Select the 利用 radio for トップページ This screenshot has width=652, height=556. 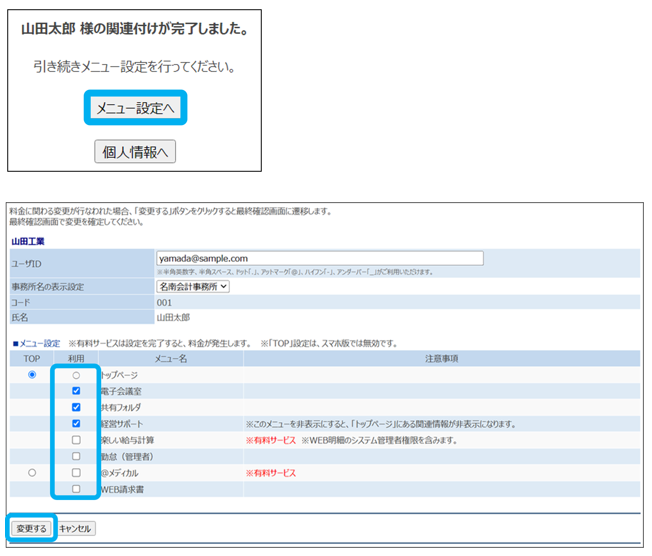76,375
